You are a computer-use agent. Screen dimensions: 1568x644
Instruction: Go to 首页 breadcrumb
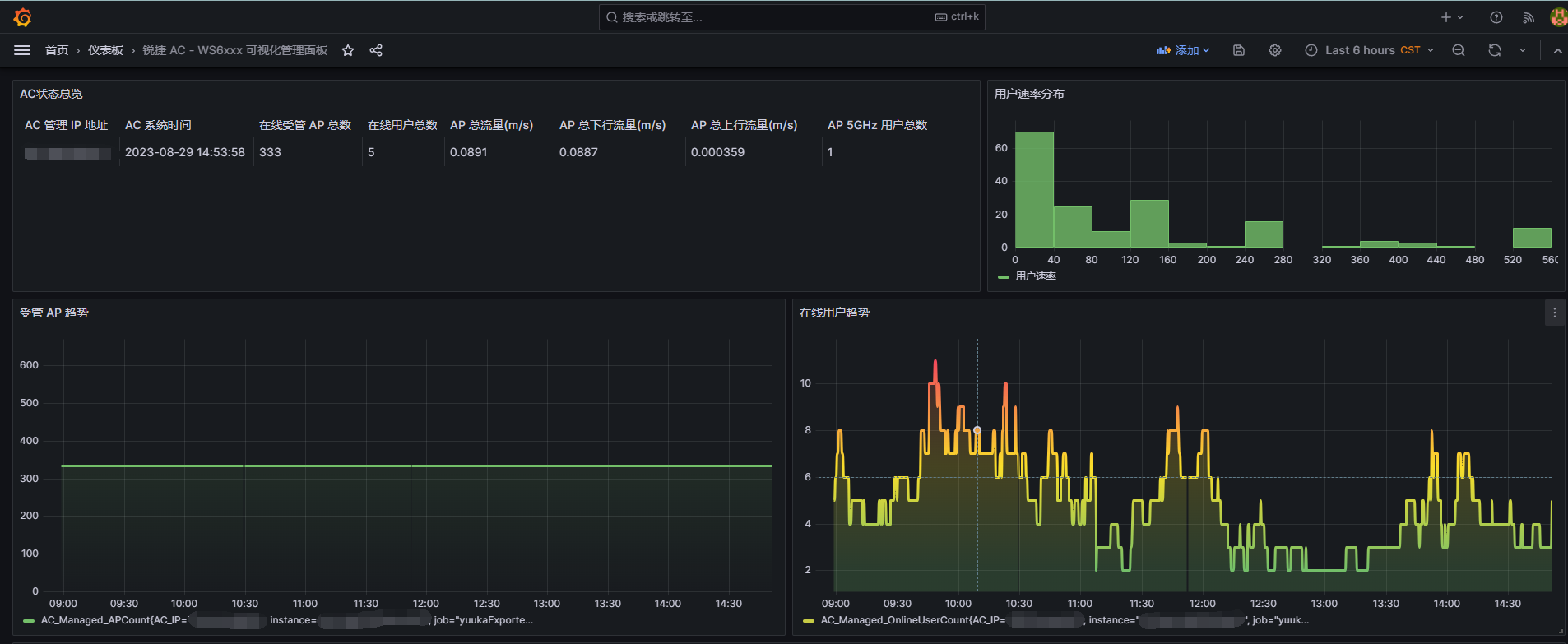(57, 50)
